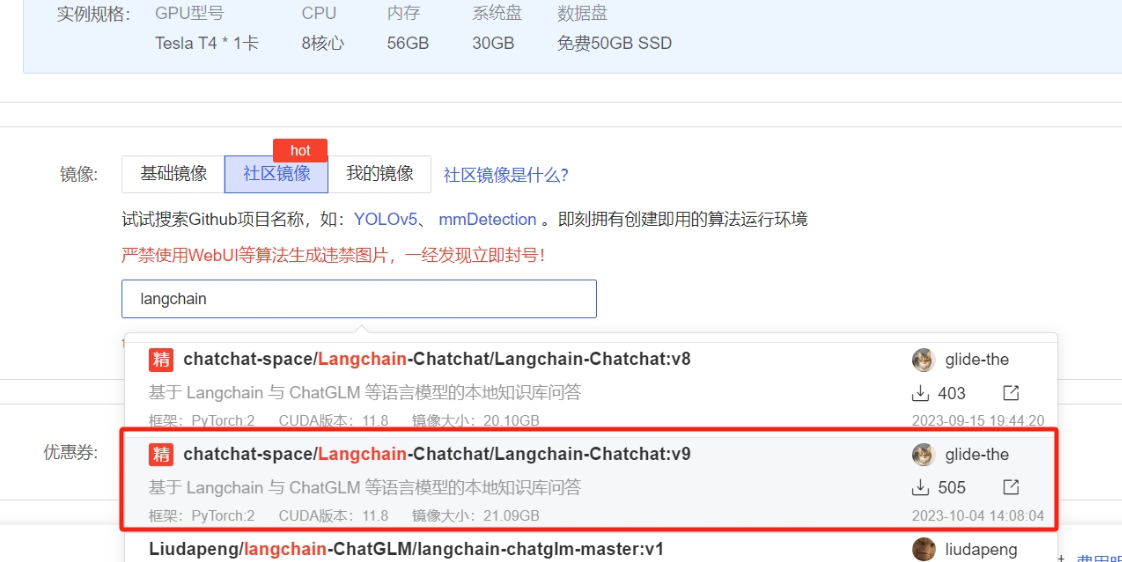Click the glide-the author name in v8 row
Viewport: 1122px width, 562px height.
tap(977, 359)
